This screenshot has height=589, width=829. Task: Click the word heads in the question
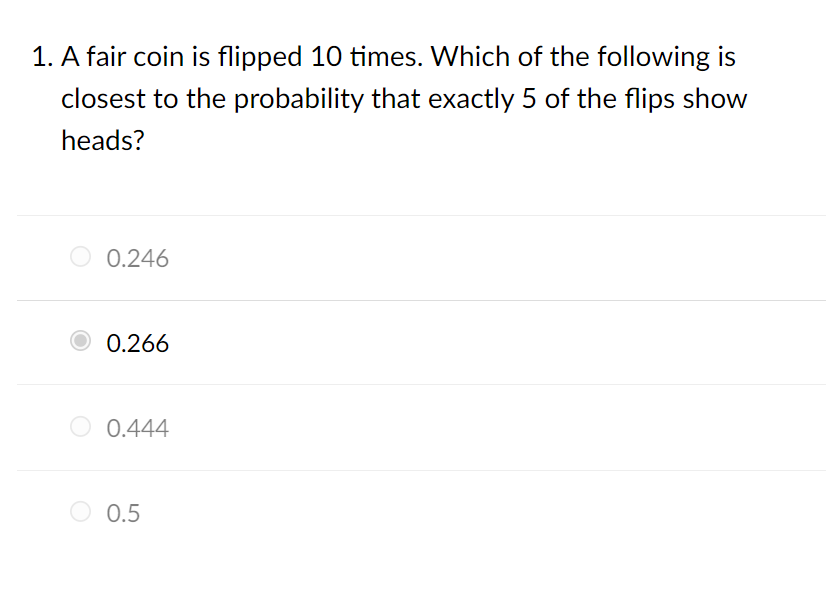click(x=99, y=140)
